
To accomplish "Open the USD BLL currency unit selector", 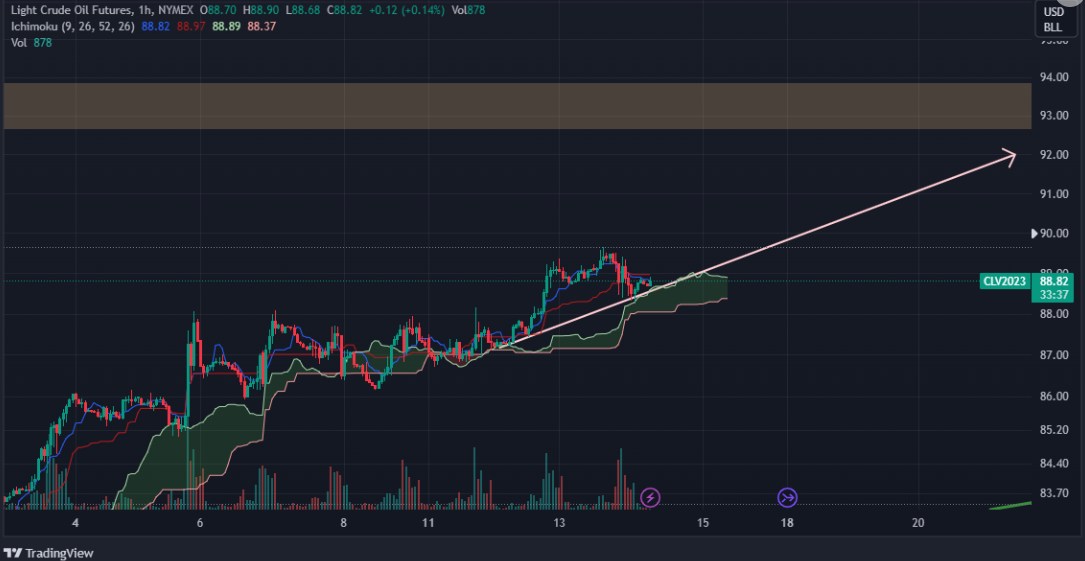I will click(x=1053, y=19).
